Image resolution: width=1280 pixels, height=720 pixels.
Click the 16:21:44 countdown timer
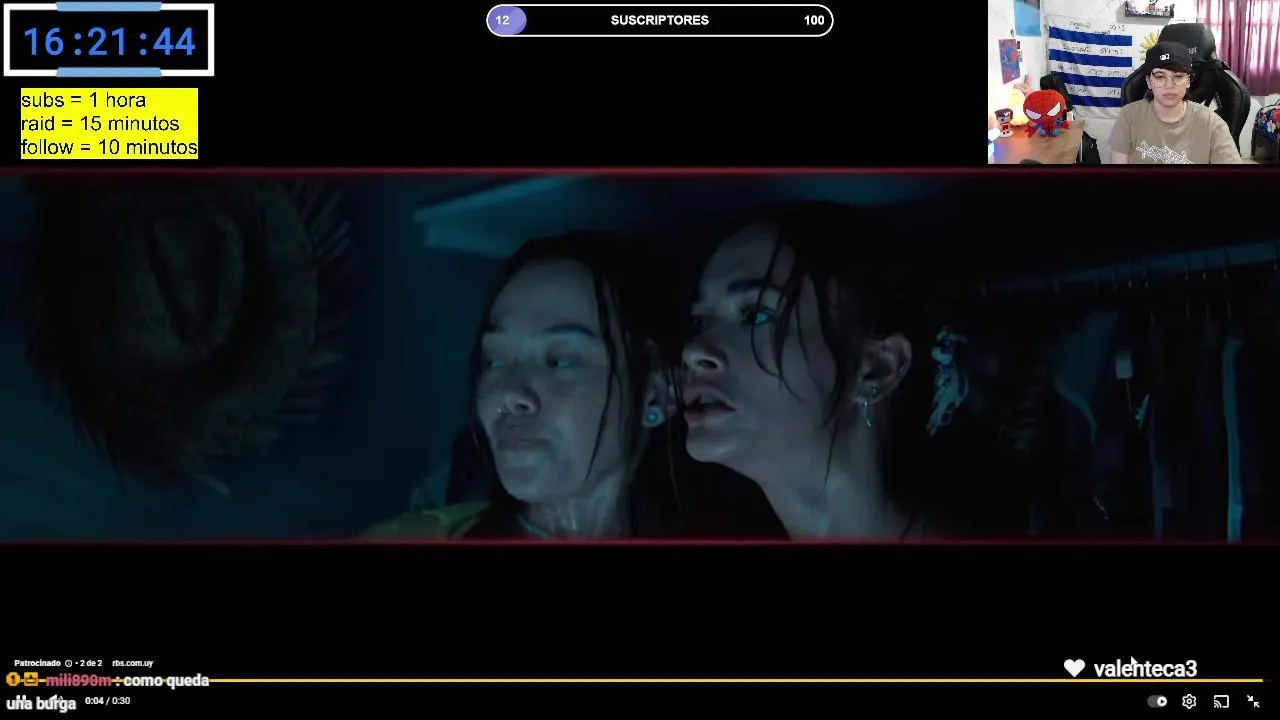[x=109, y=41]
